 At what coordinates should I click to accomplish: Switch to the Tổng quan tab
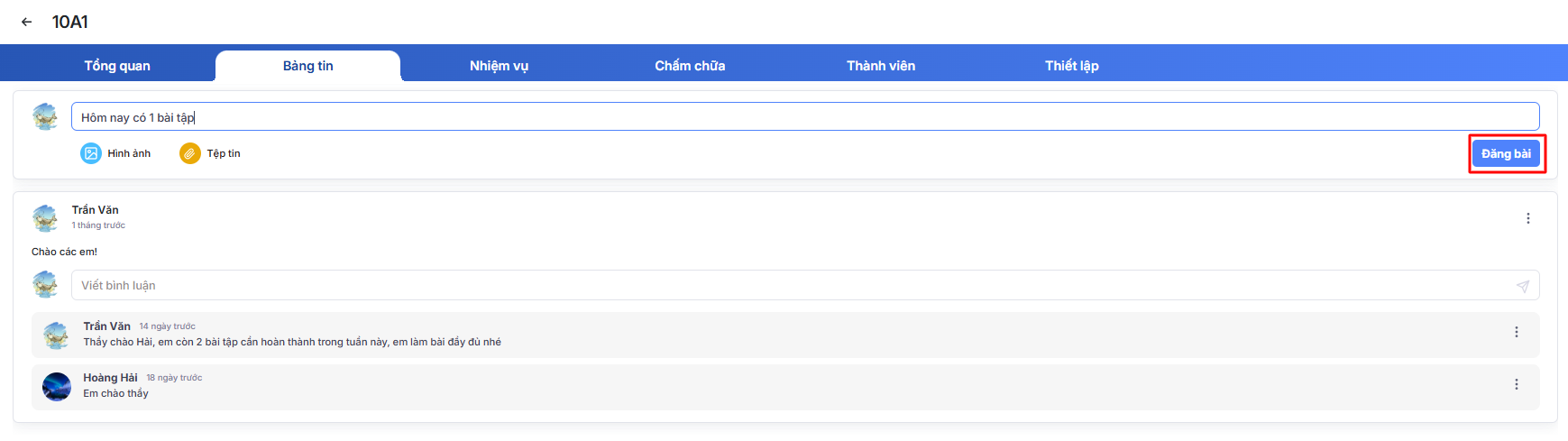[117, 66]
